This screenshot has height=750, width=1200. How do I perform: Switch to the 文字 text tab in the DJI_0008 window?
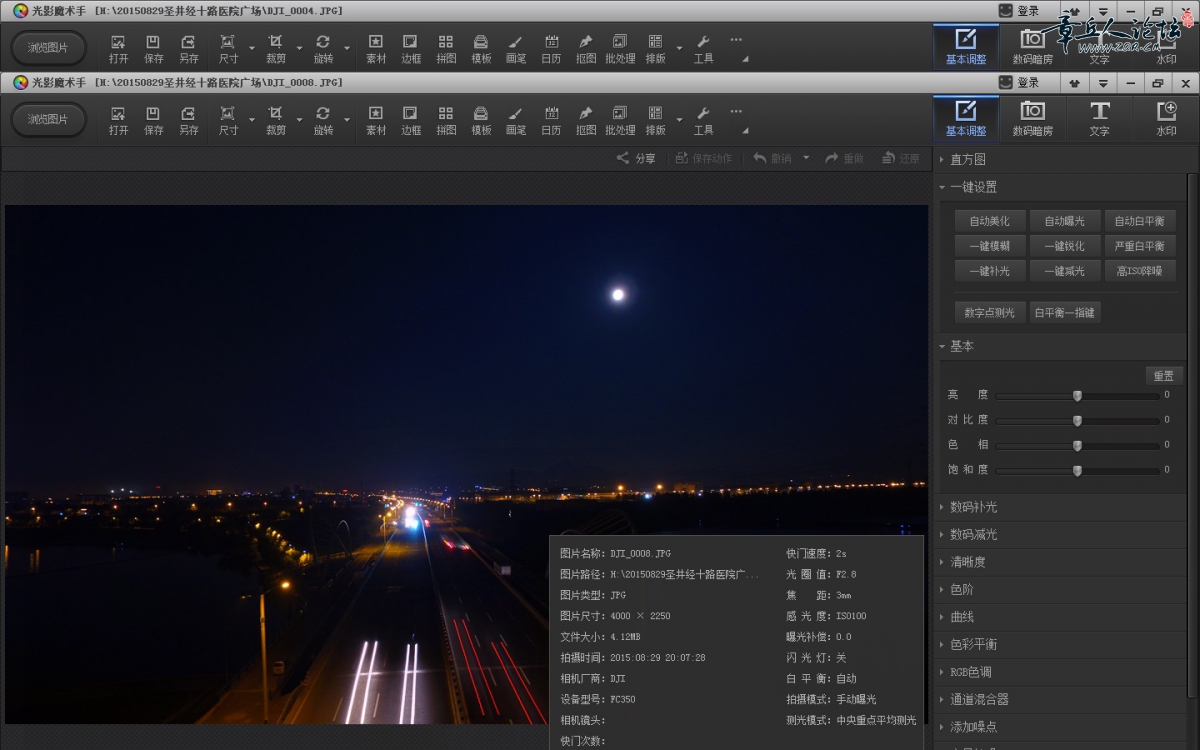point(1099,118)
